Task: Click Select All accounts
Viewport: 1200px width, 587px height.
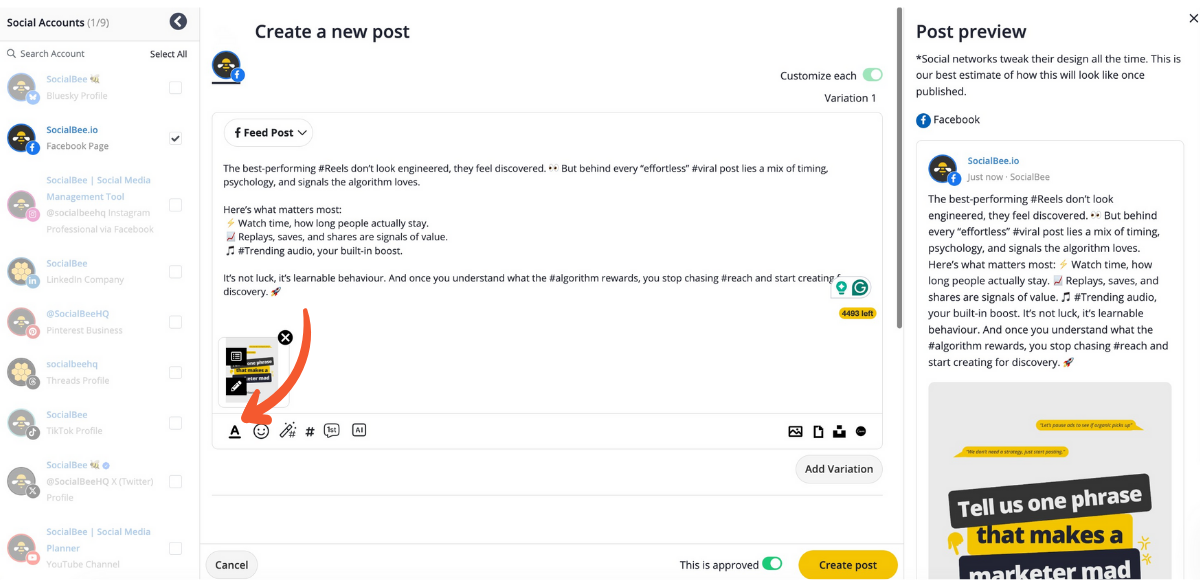Action: 168,54
